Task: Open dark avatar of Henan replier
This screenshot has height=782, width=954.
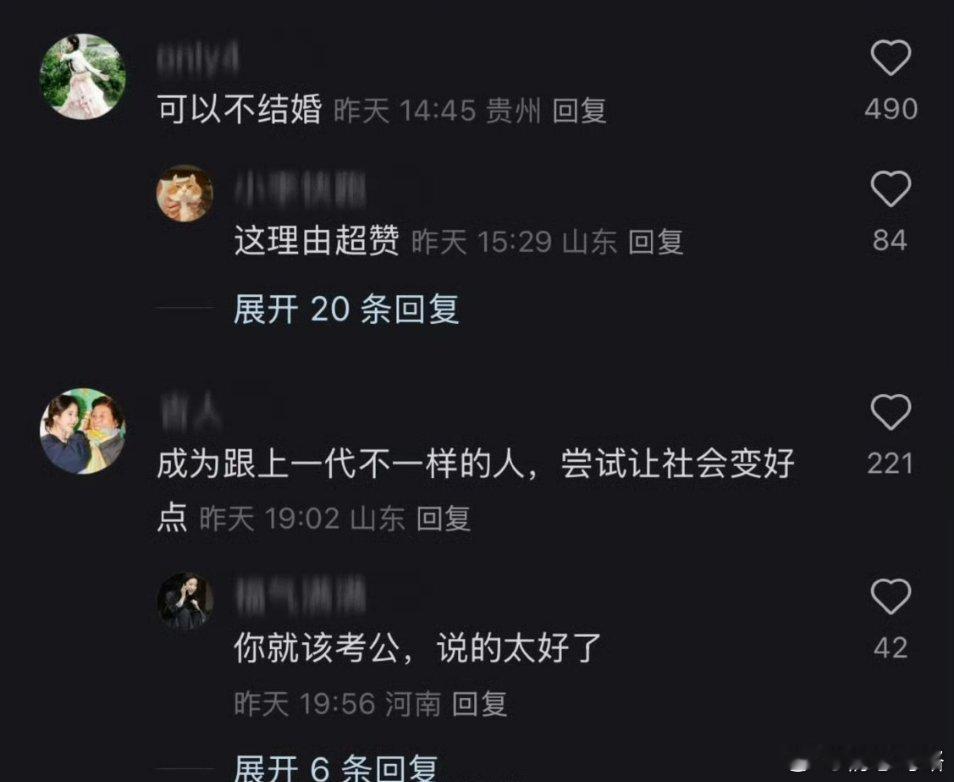Action: tap(185, 601)
